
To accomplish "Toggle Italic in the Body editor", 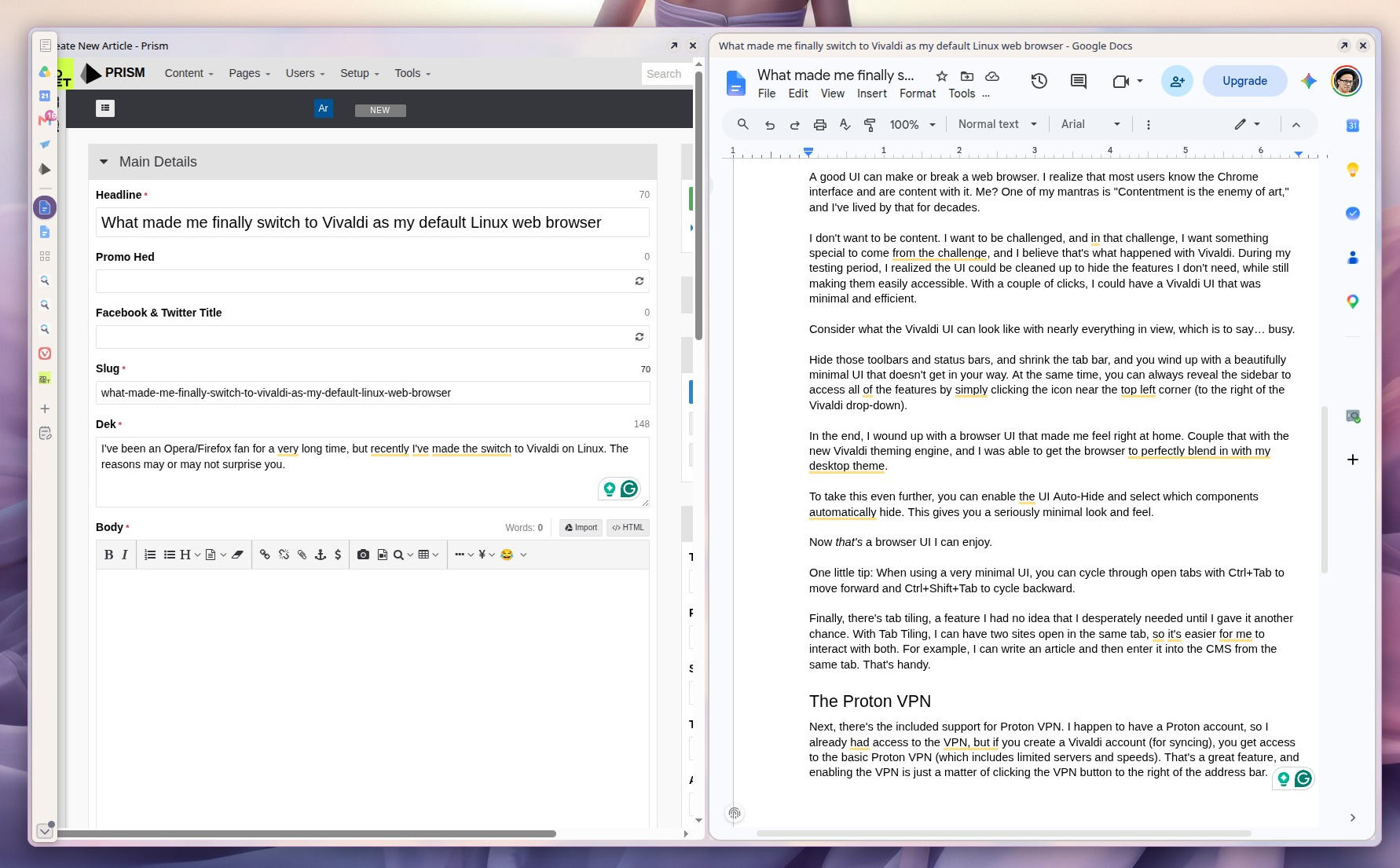I will click(124, 555).
